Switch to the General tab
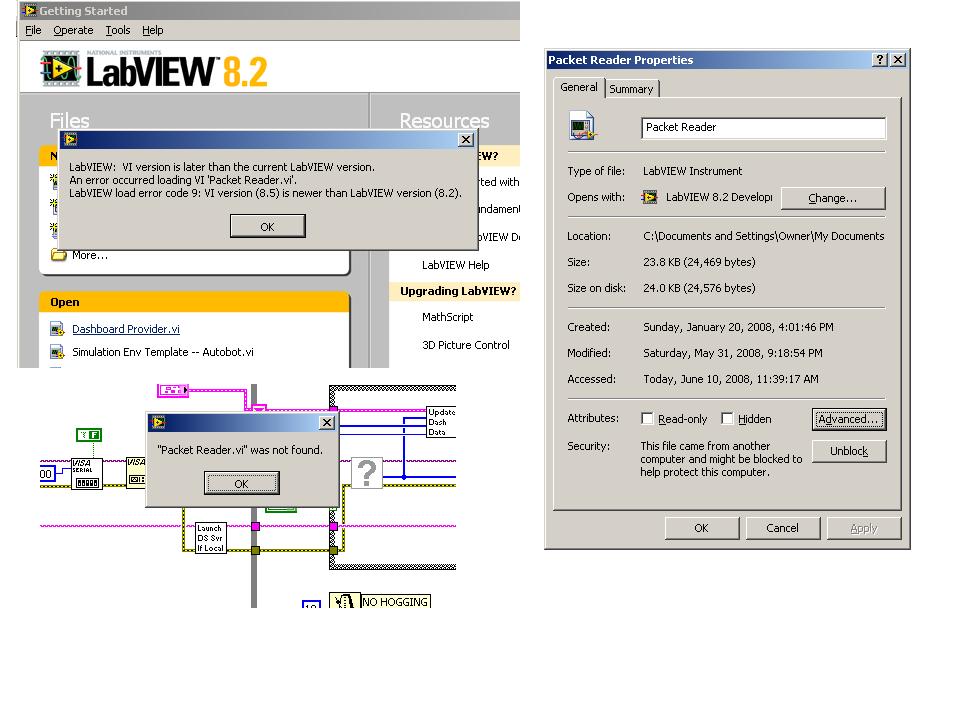The height and width of the screenshot is (719, 959). [x=579, y=87]
